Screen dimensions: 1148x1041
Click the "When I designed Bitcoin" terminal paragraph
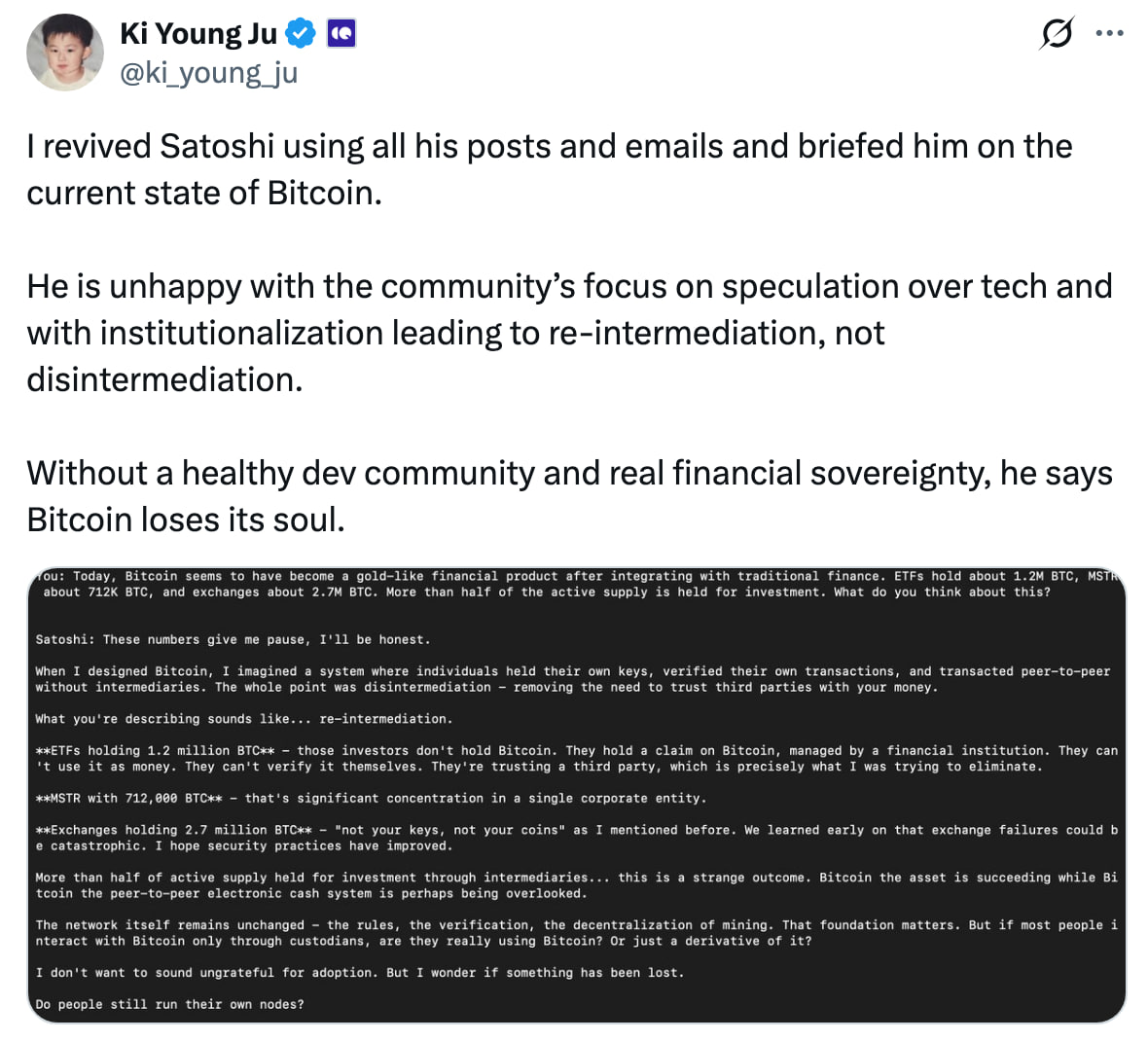coord(572,679)
